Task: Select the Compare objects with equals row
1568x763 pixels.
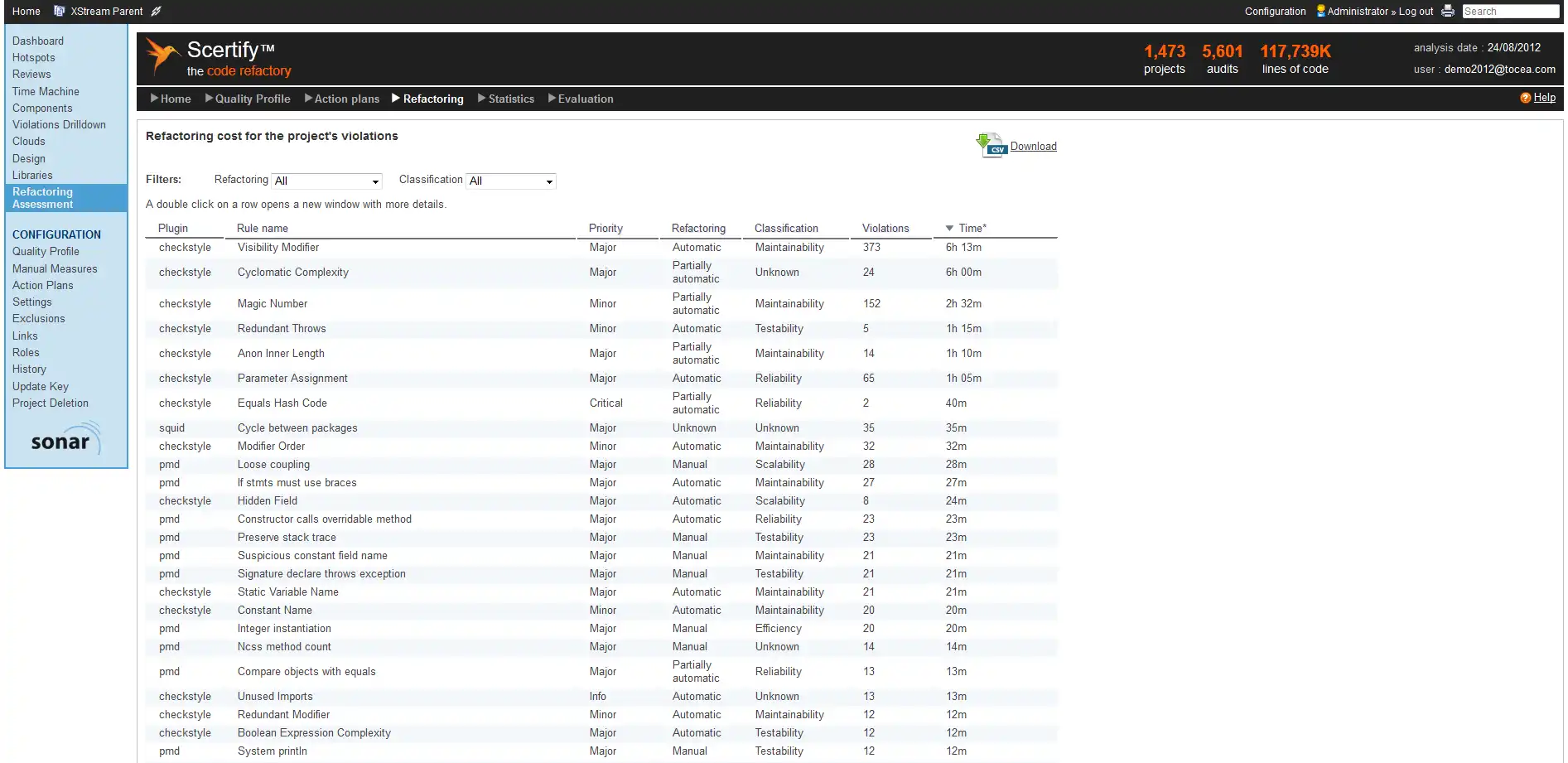Action: pos(601,671)
